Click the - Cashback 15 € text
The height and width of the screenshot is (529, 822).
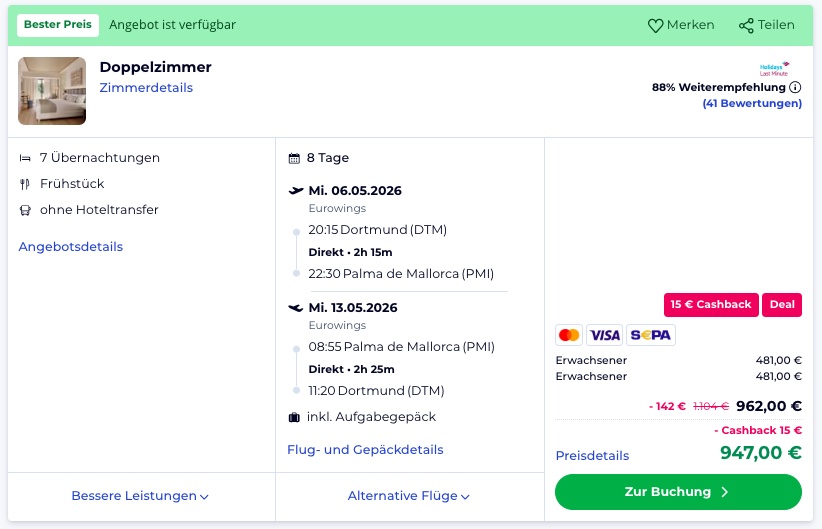(x=758, y=430)
